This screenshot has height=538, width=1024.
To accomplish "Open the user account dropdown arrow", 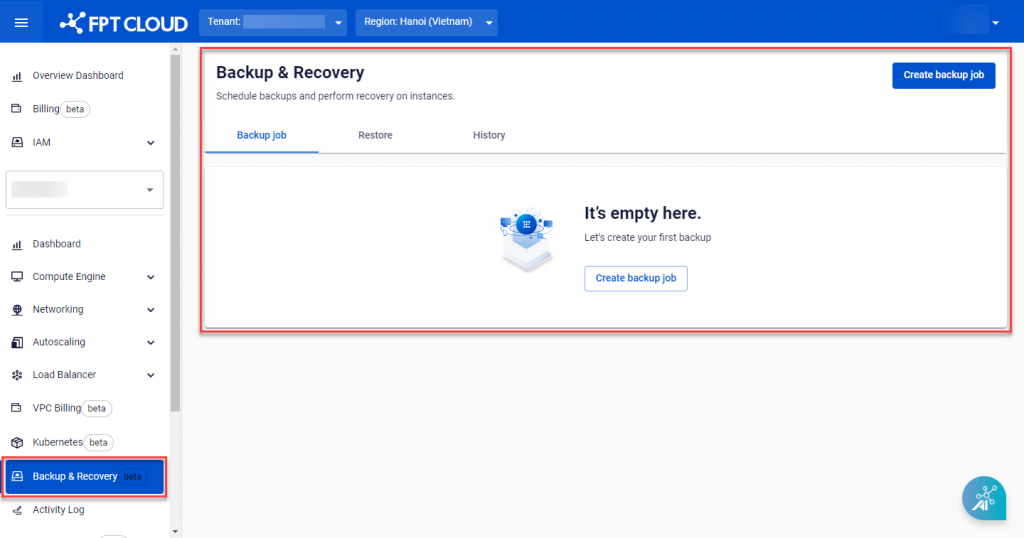I will [x=995, y=22].
